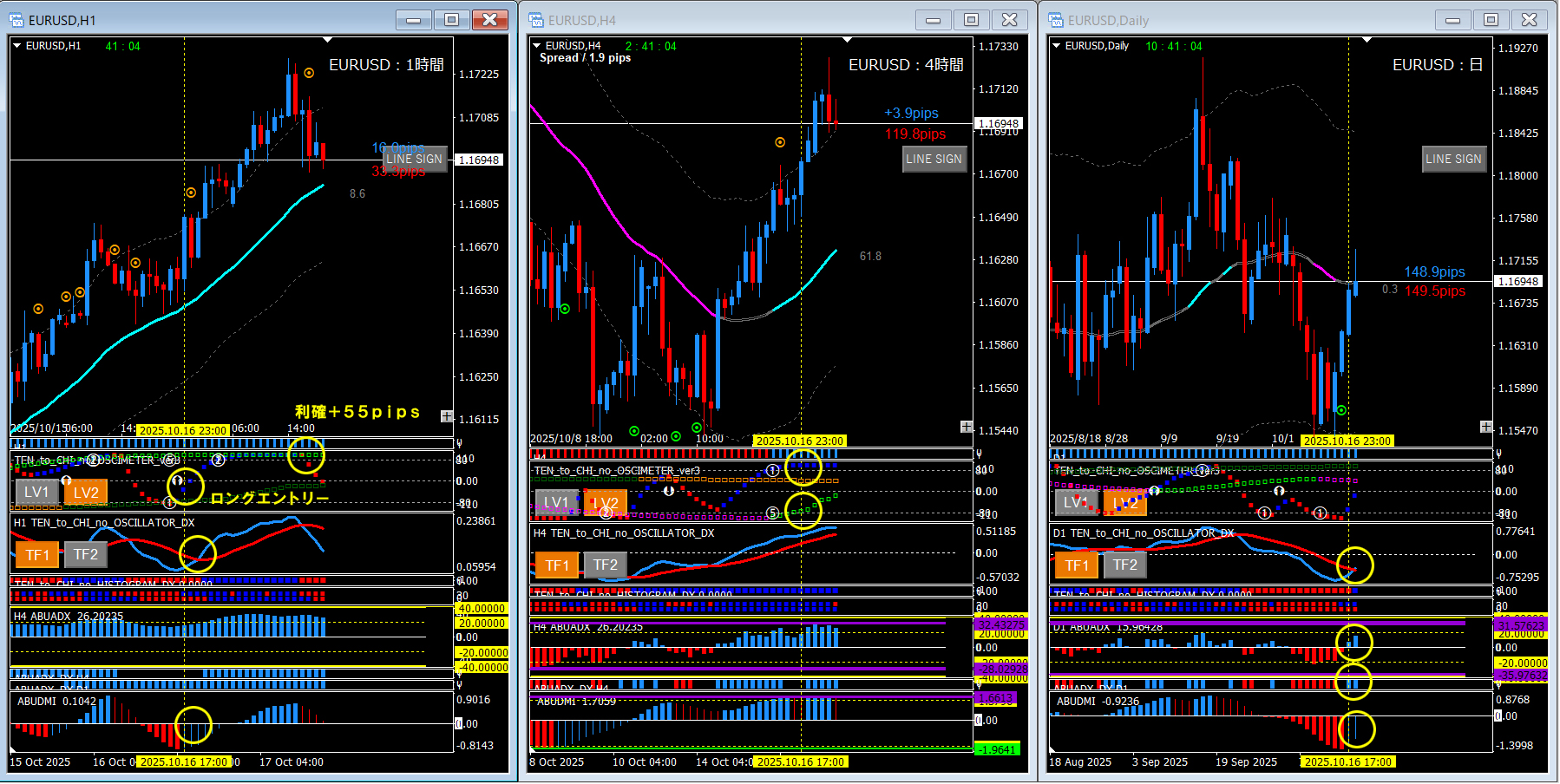This screenshot has height=784, width=1560.
Task: Click the 'H4 TEN_to_CHI_no_OSCILLATOR_DX' indicator label
Action: click(x=624, y=533)
